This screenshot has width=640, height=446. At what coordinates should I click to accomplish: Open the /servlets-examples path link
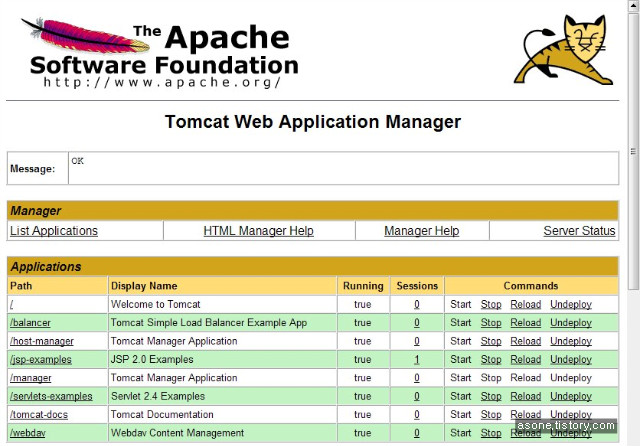coord(51,396)
